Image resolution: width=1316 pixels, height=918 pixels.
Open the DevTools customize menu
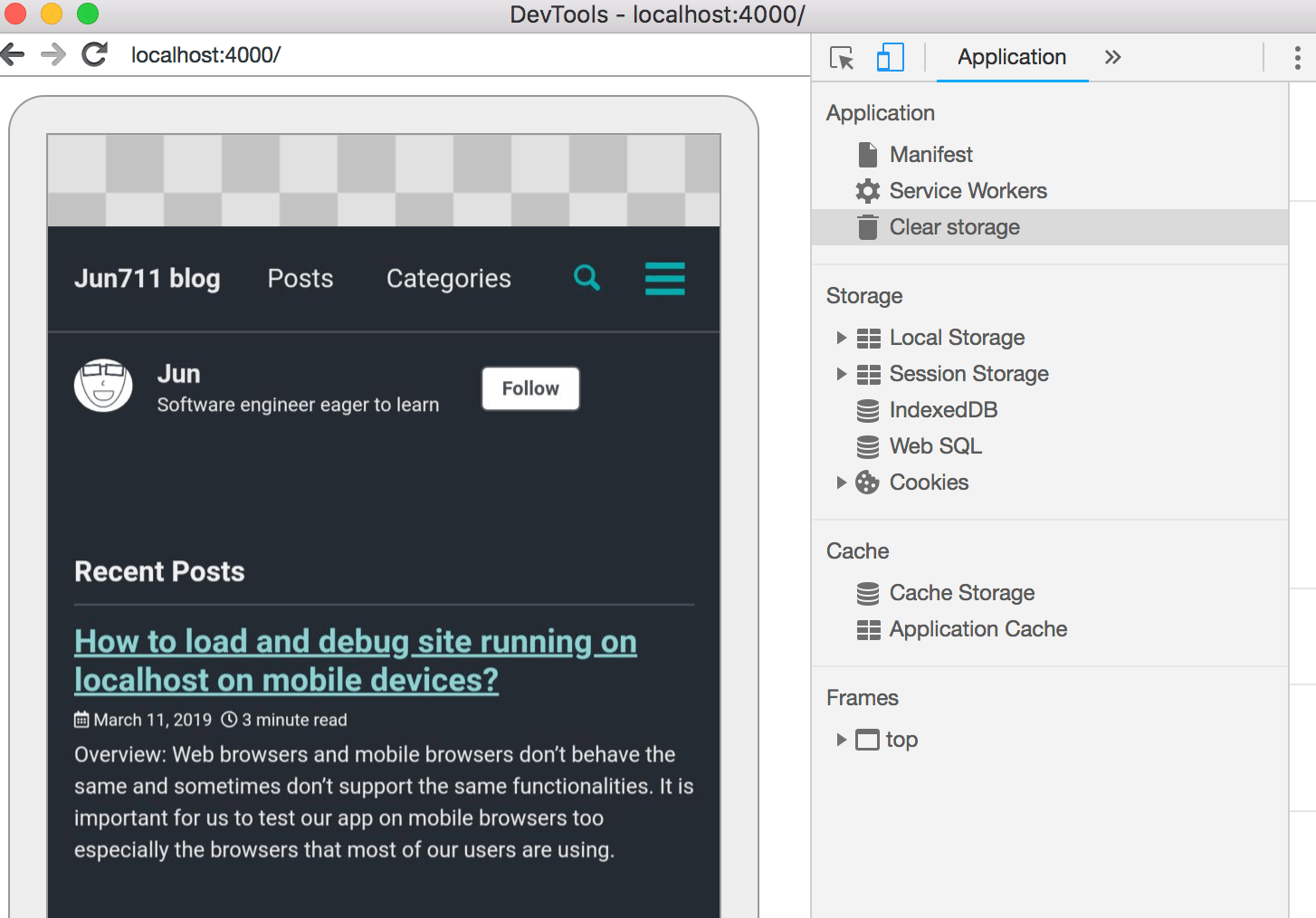[x=1297, y=57]
